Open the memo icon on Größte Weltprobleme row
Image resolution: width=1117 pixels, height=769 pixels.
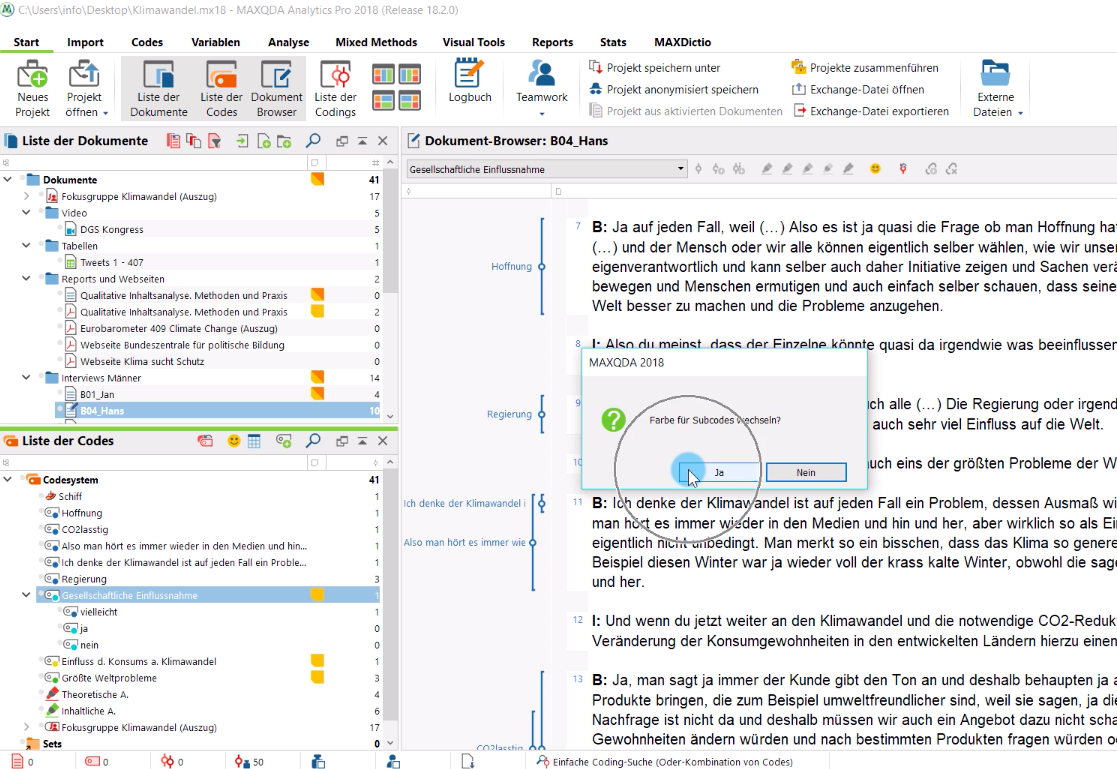317,677
